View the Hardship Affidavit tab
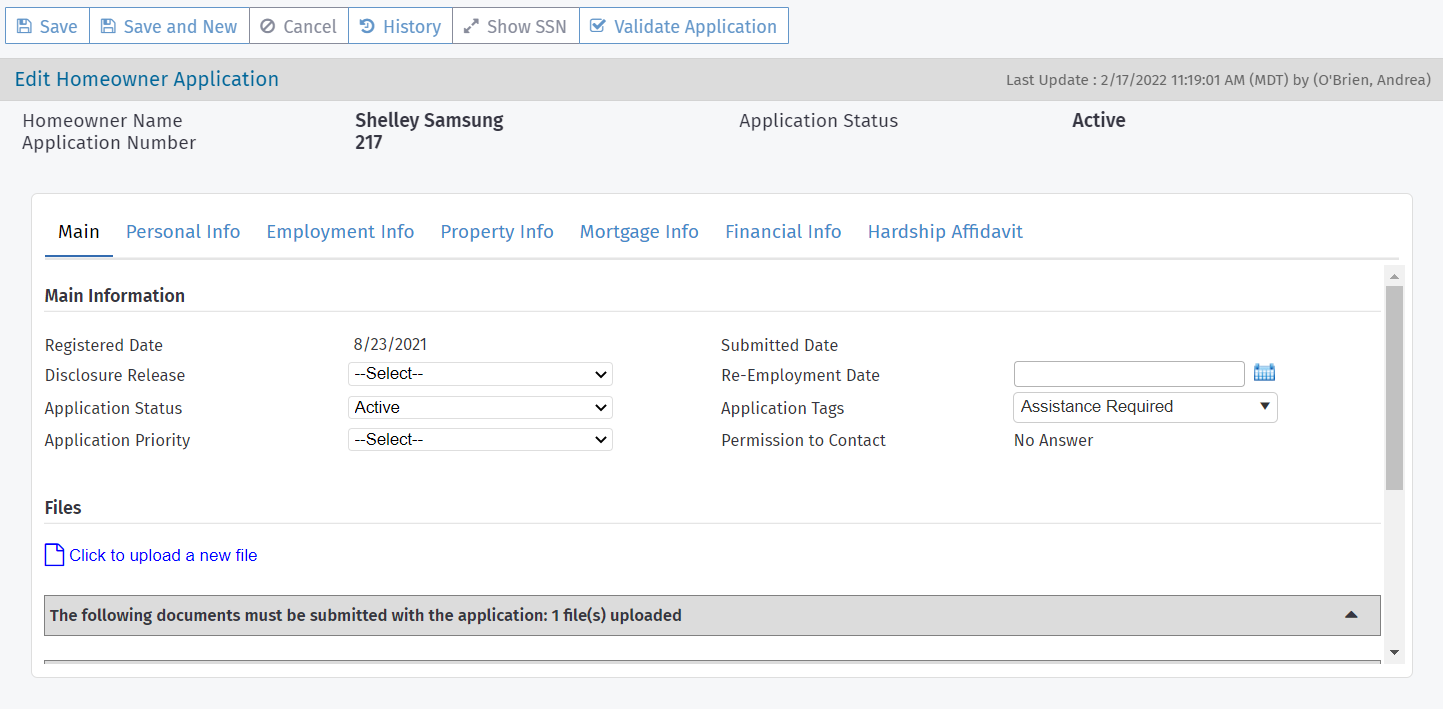1443x709 pixels. pyautogui.click(x=945, y=232)
